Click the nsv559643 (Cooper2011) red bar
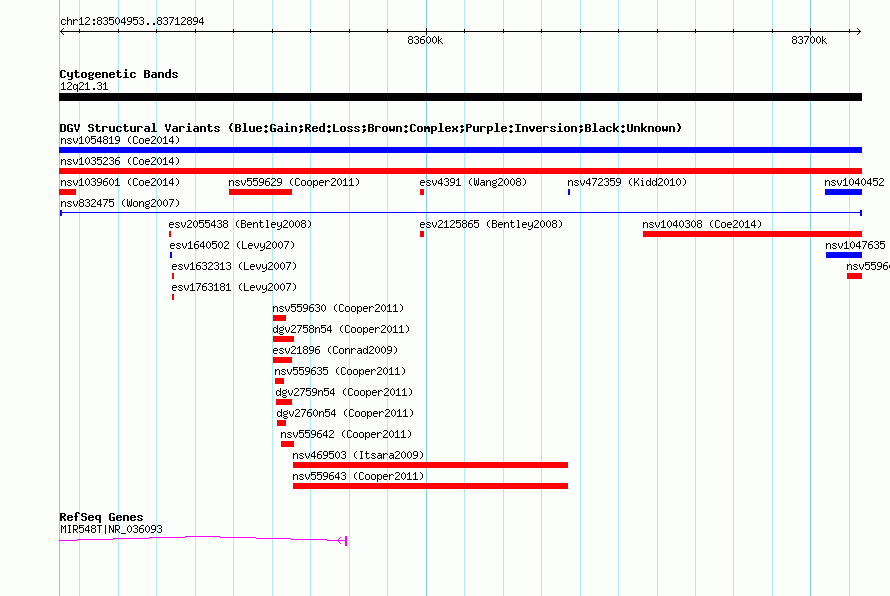The image size is (890, 596). click(x=430, y=486)
